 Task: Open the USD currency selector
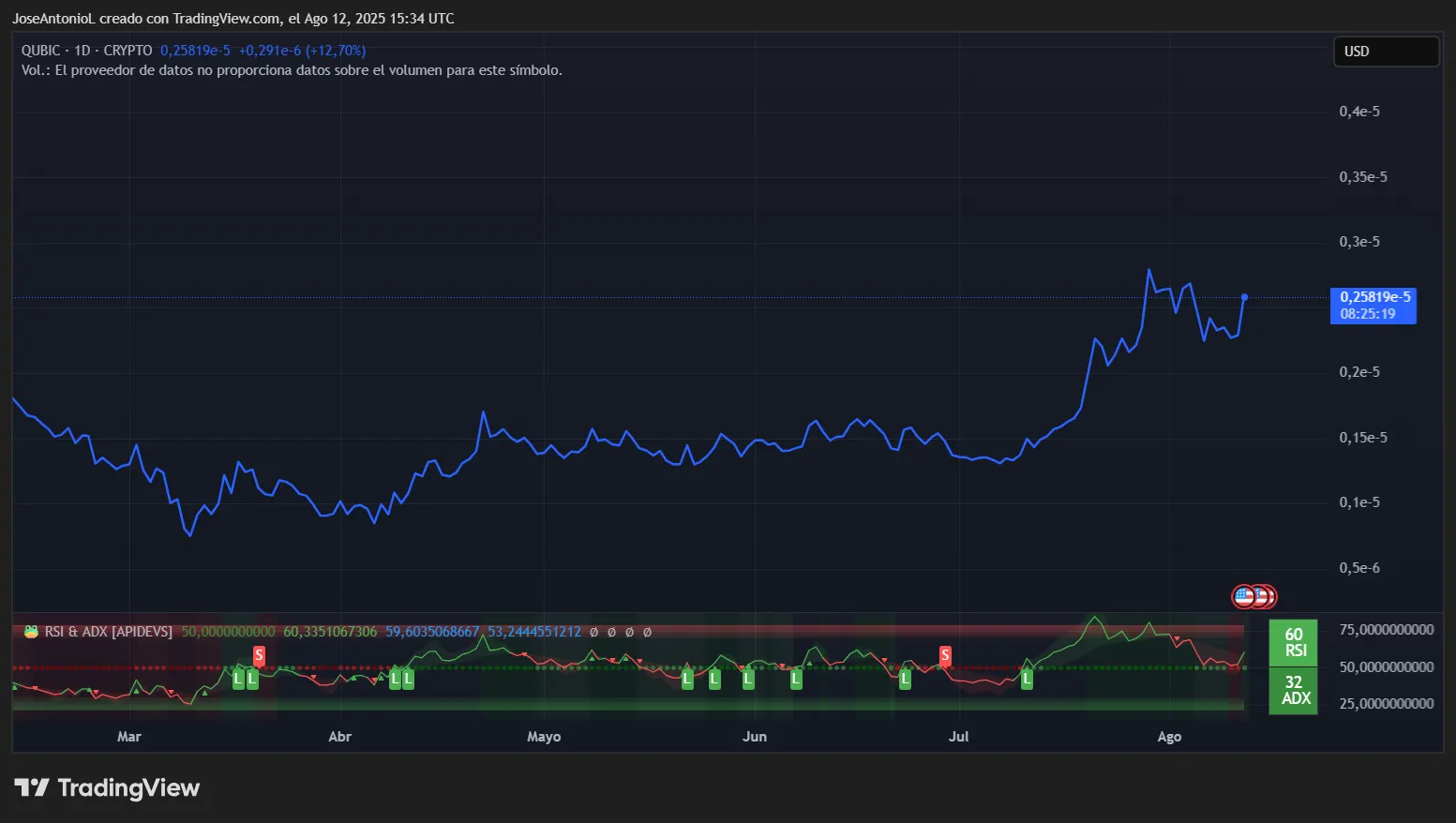click(1385, 51)
